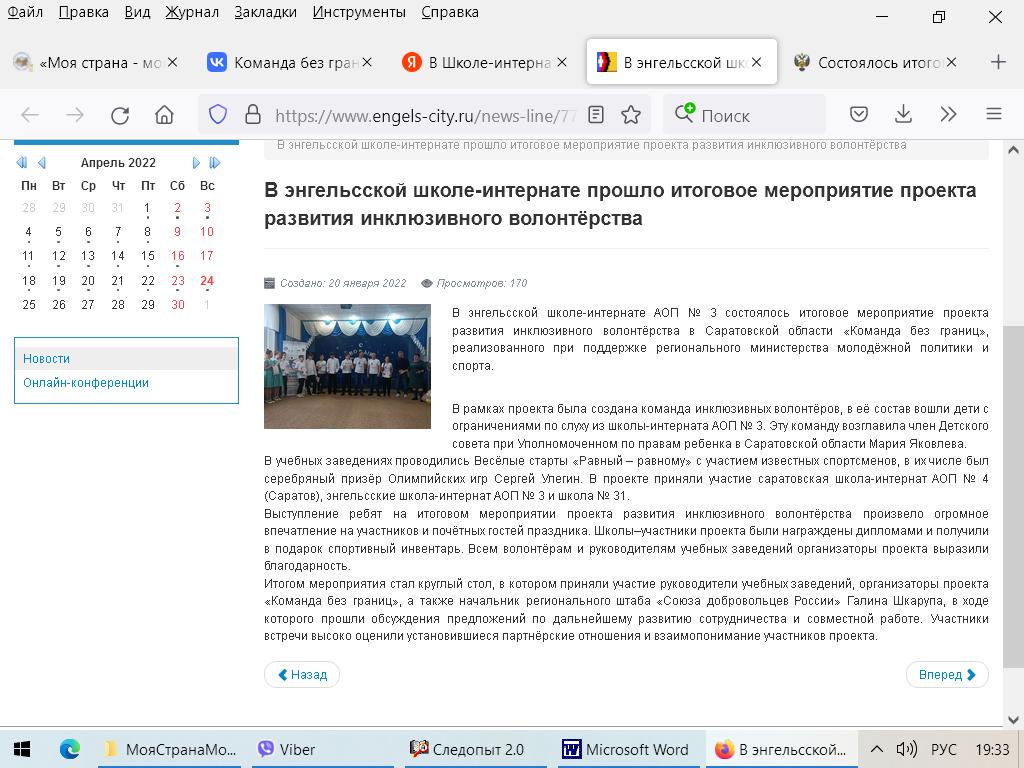The image size is (1024, 768).
Task: Click the scrollbar up arrow
Action: click(x=1013, y=150)
